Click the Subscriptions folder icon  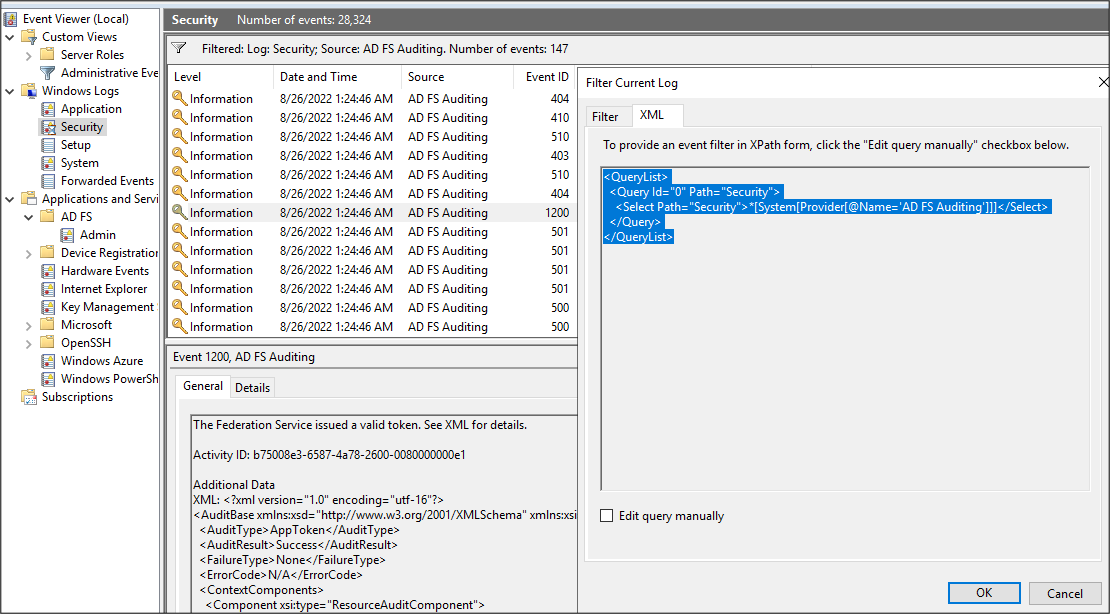click(x=29, y=397)
